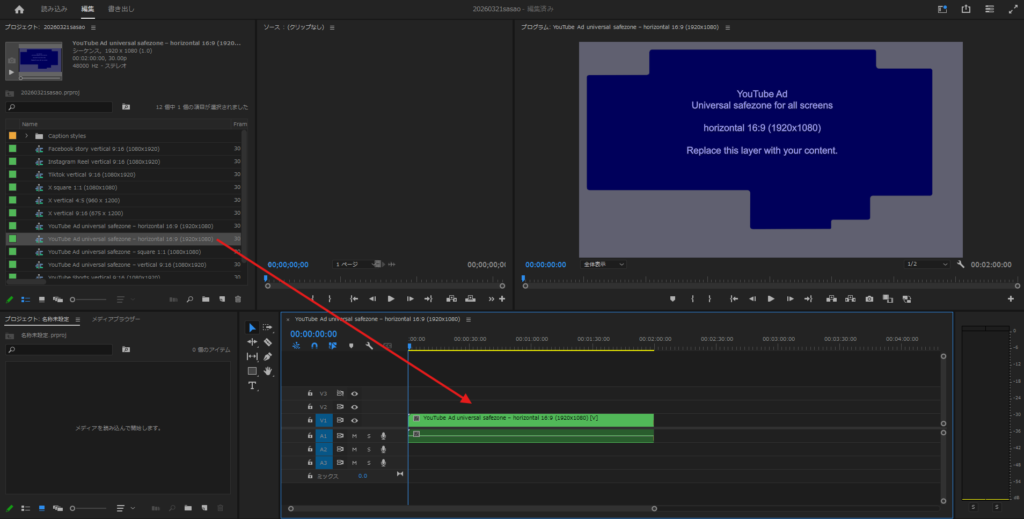Choose the Rectangle tool
Viewport: 1024px width, 519px height.
252,371
